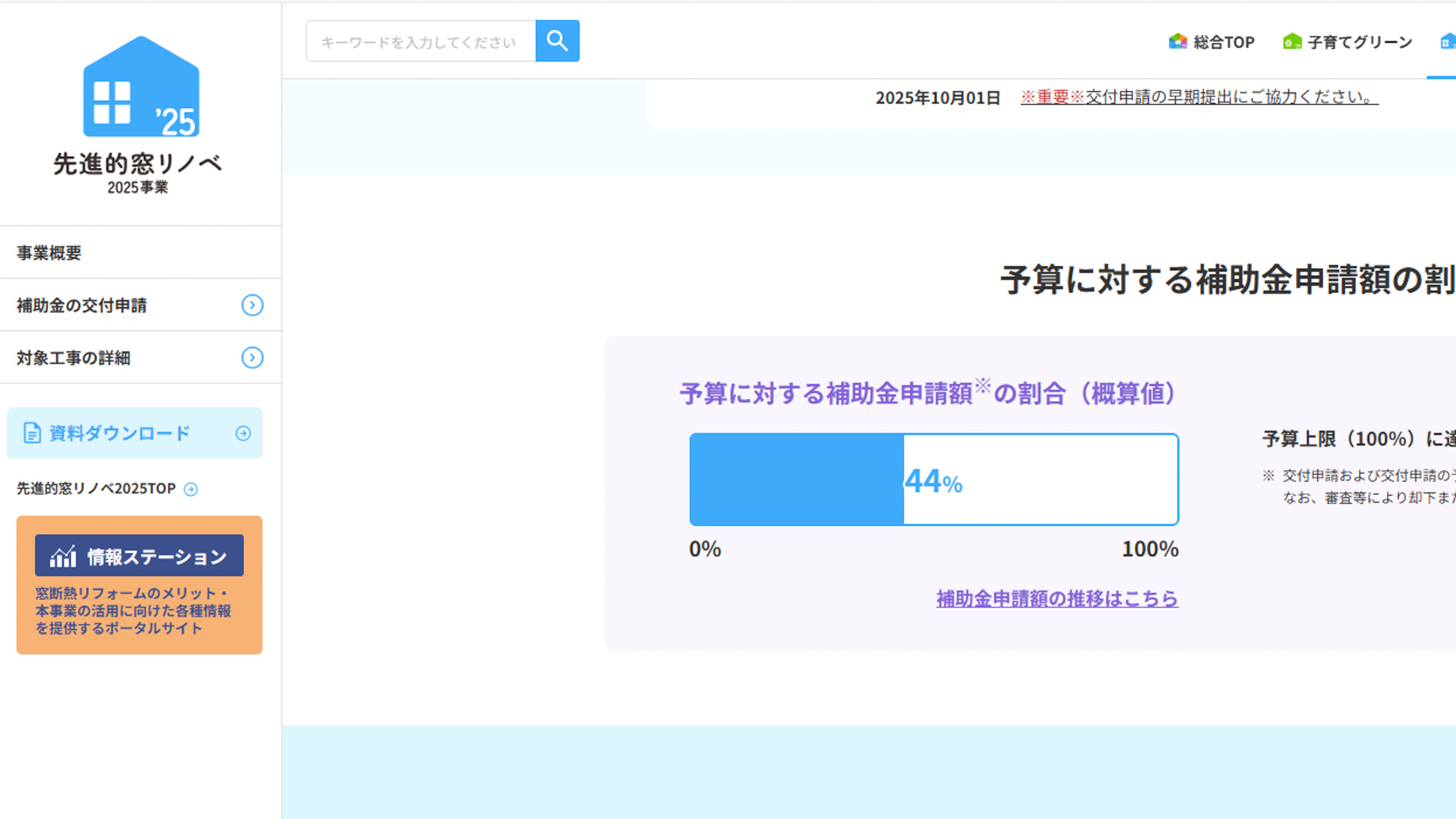Click the document icon beside 資料ダウンロード
Screen dimensions: 1456x819
32,433
